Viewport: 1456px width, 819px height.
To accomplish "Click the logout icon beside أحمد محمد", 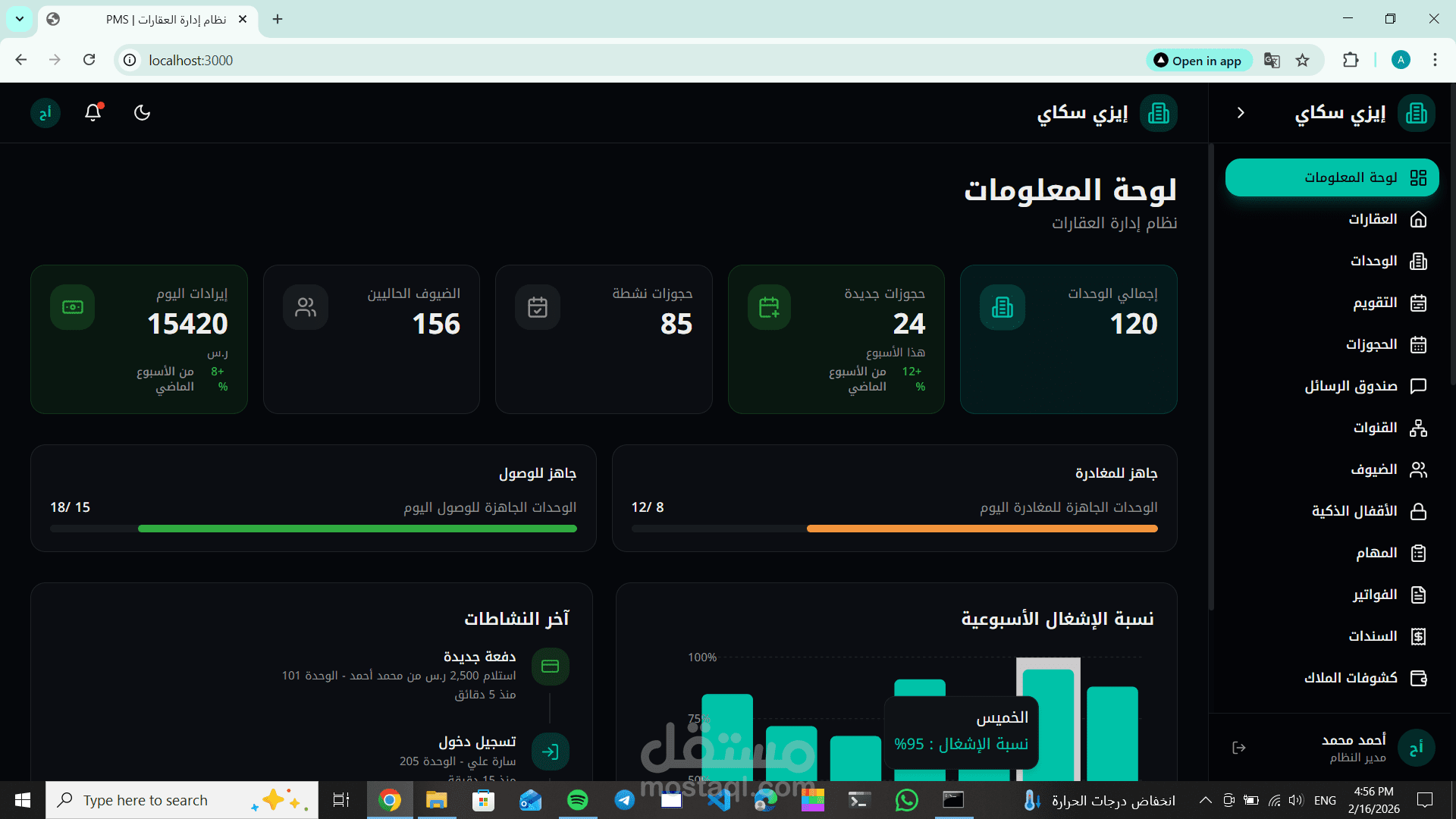I will pyautogui.click(x=1240, y=747).
